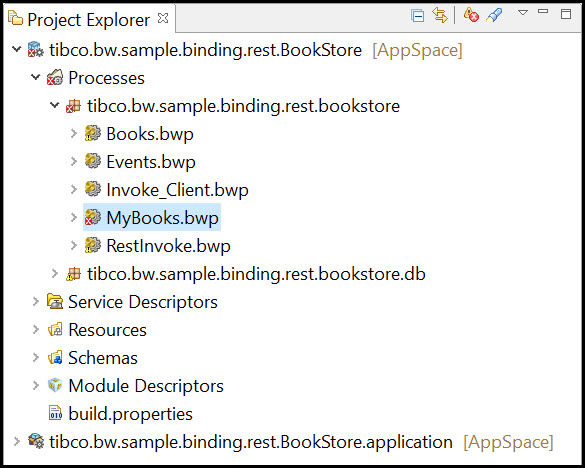Click the bookstore package icon with error
Viewport: 585px width, 468px height.
[73, 106]
